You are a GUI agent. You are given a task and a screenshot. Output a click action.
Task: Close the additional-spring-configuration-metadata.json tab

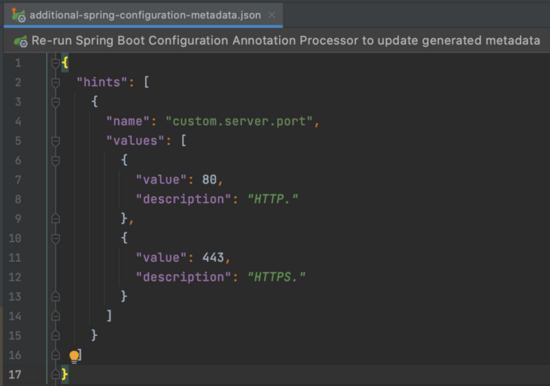click(271, 15)
